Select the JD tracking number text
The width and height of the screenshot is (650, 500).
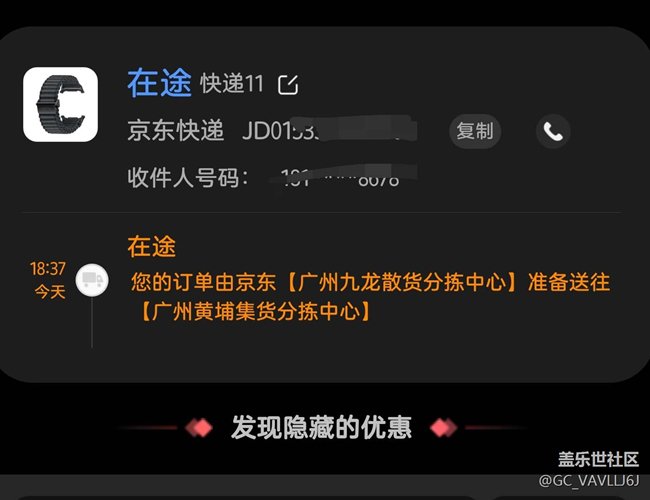(x=329, y=131)
